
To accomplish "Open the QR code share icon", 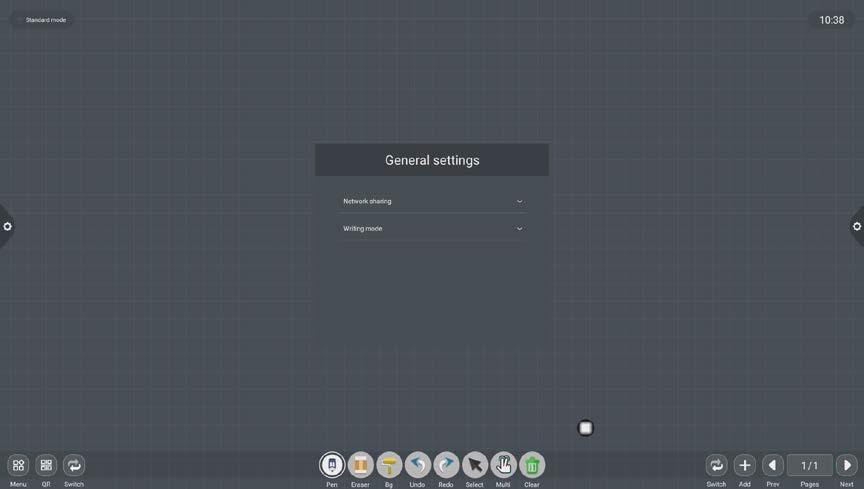I will click(46, 465).
